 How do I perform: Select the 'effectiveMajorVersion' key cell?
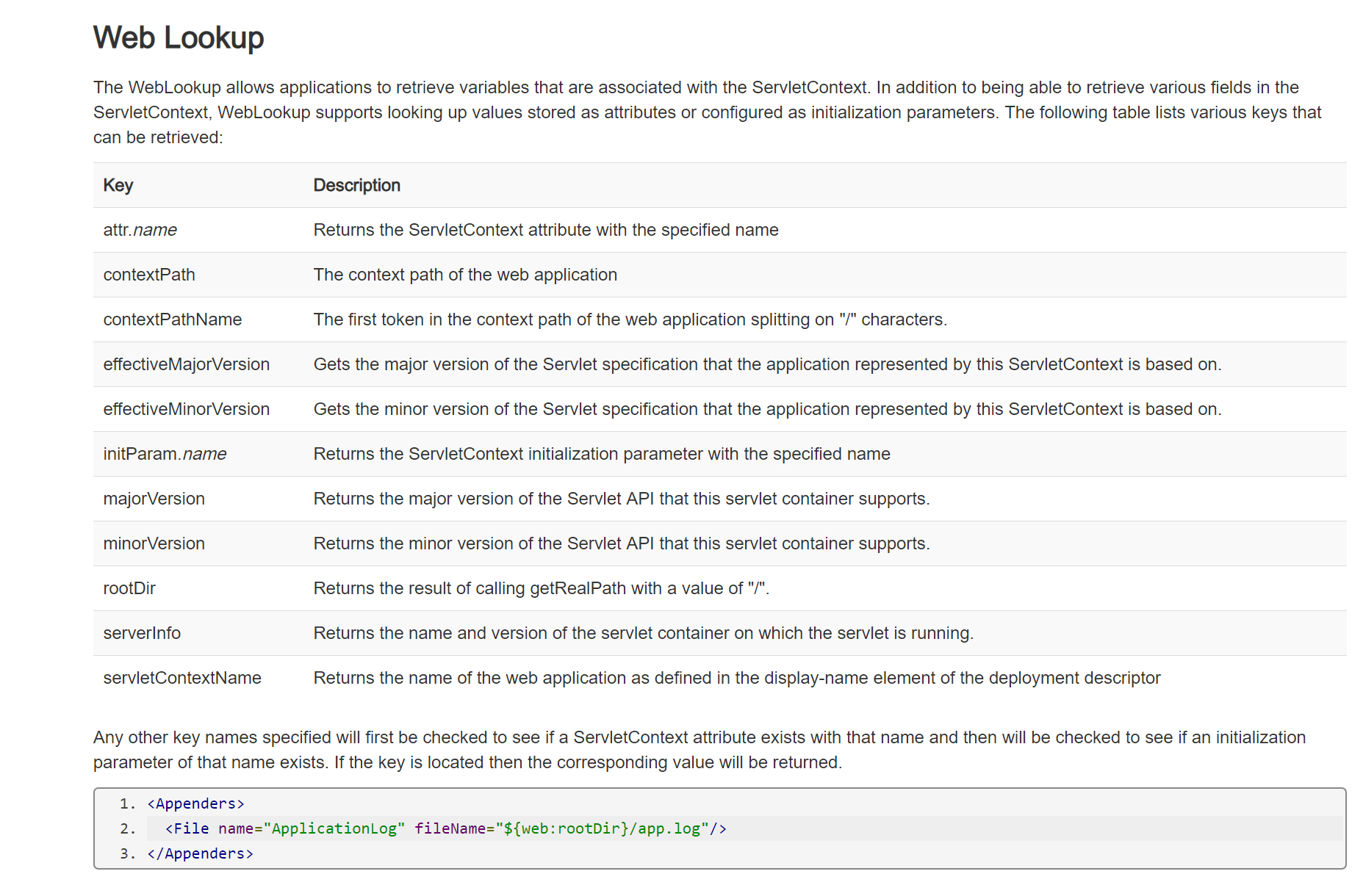click(x=187, y=364)
